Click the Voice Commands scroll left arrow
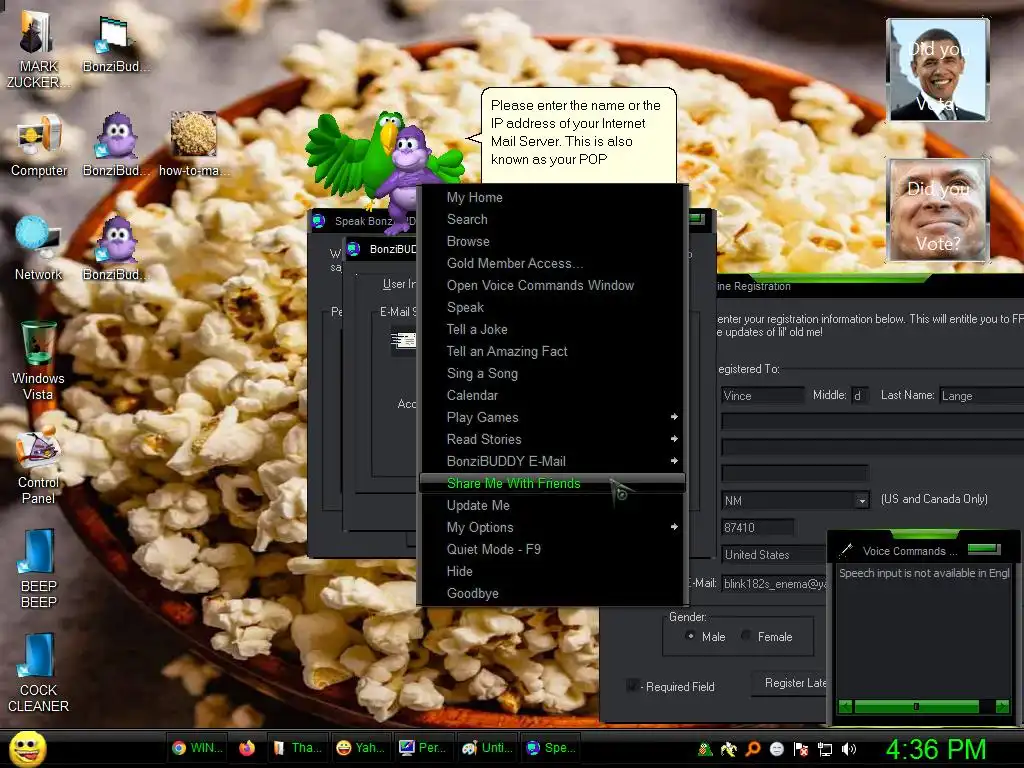 (x=845, y=706)
